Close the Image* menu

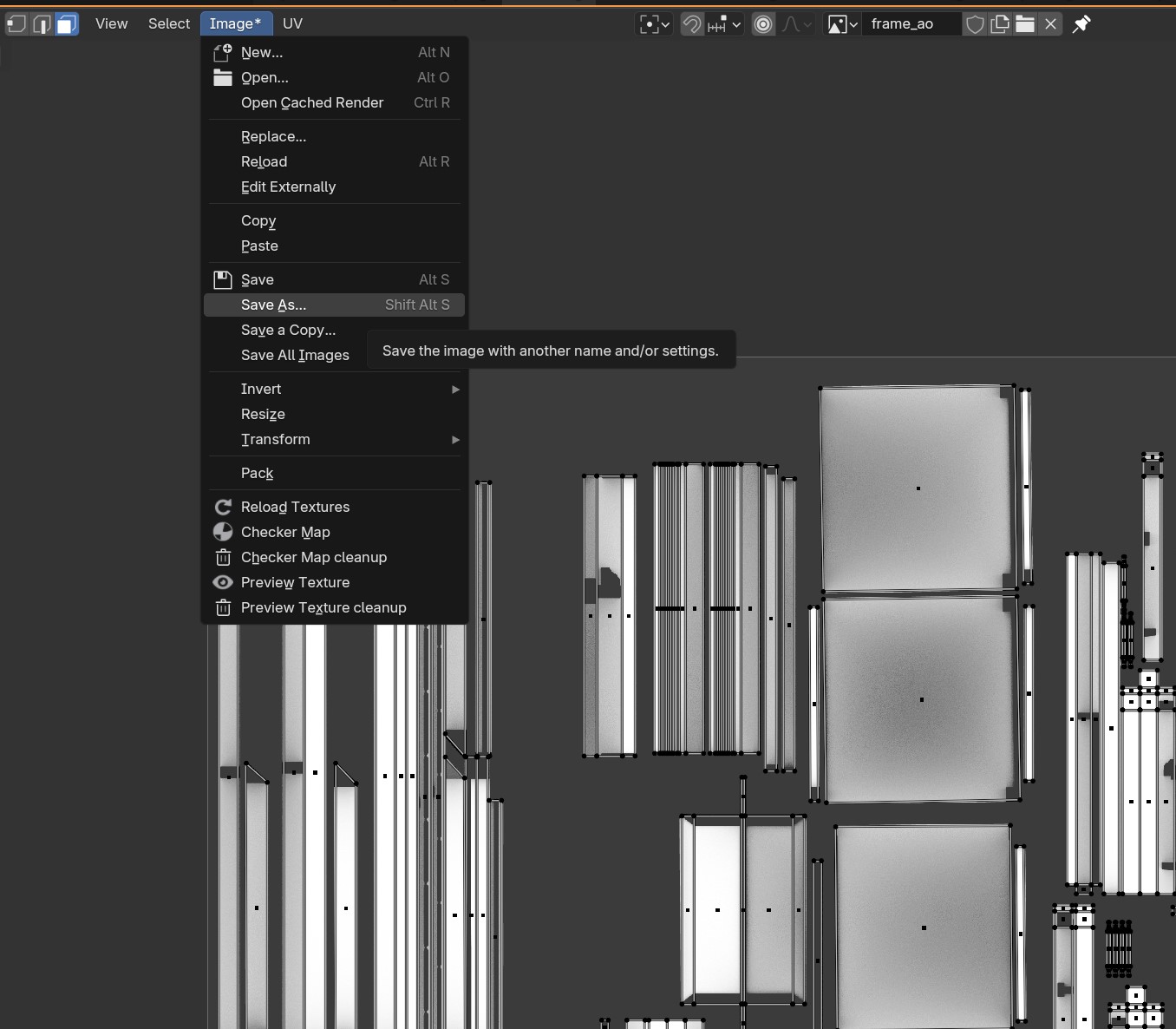point(235,23)
